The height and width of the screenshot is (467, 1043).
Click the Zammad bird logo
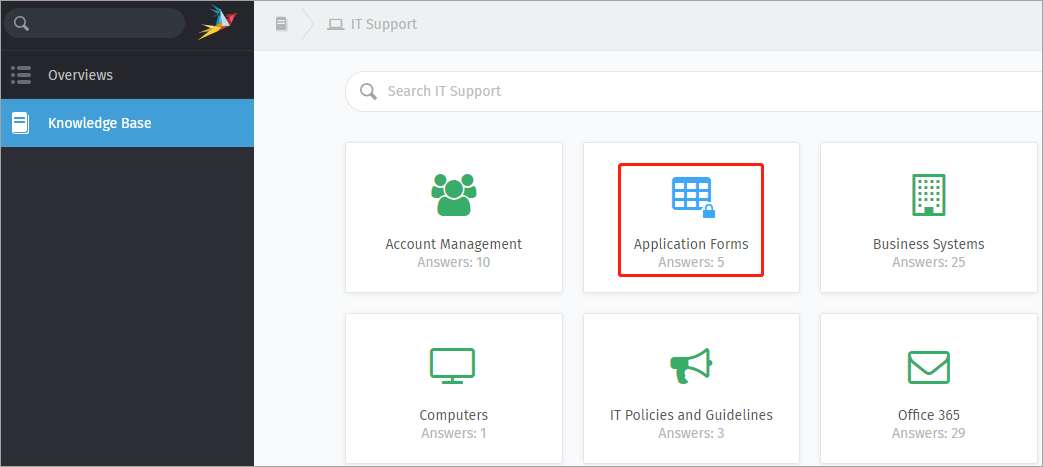coord(218,23)
